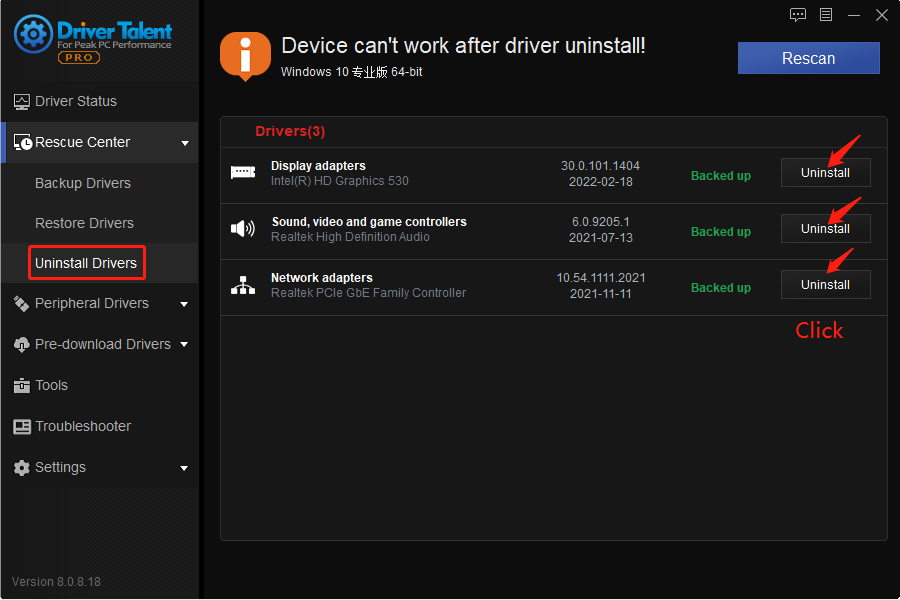Open Restore Drivers page

84,223
